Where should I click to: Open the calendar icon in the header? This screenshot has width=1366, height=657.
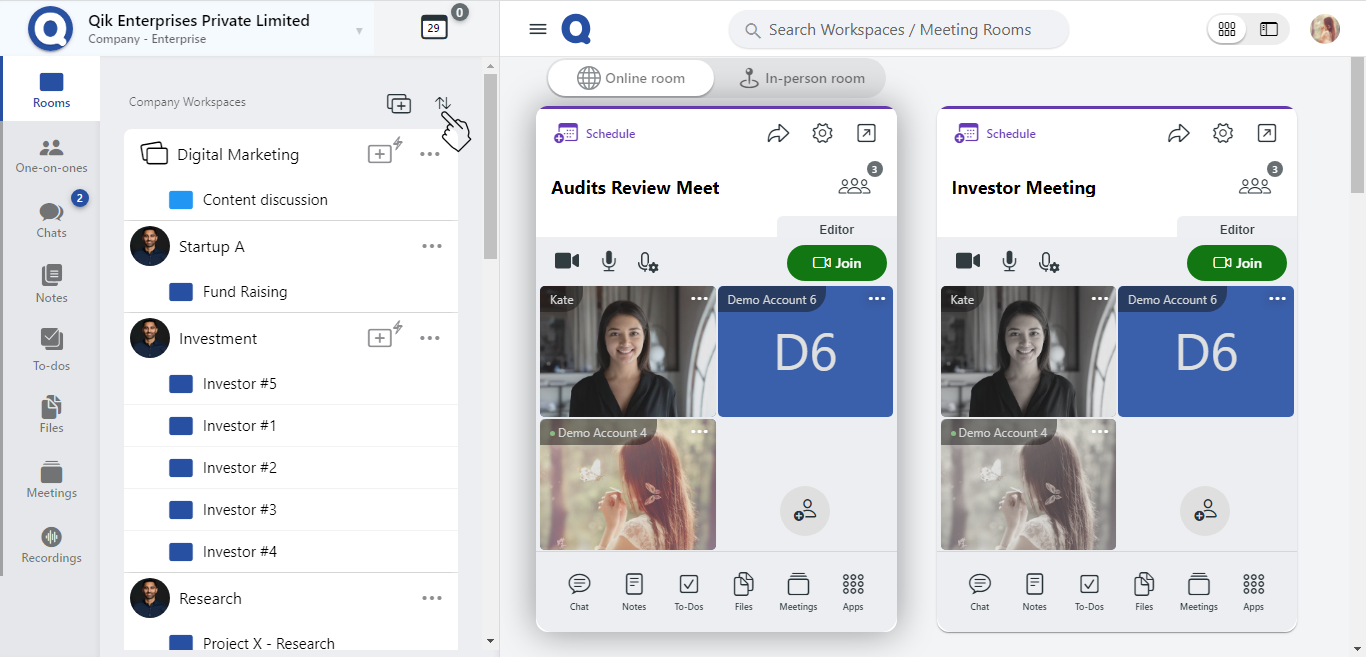coord(433,28)
